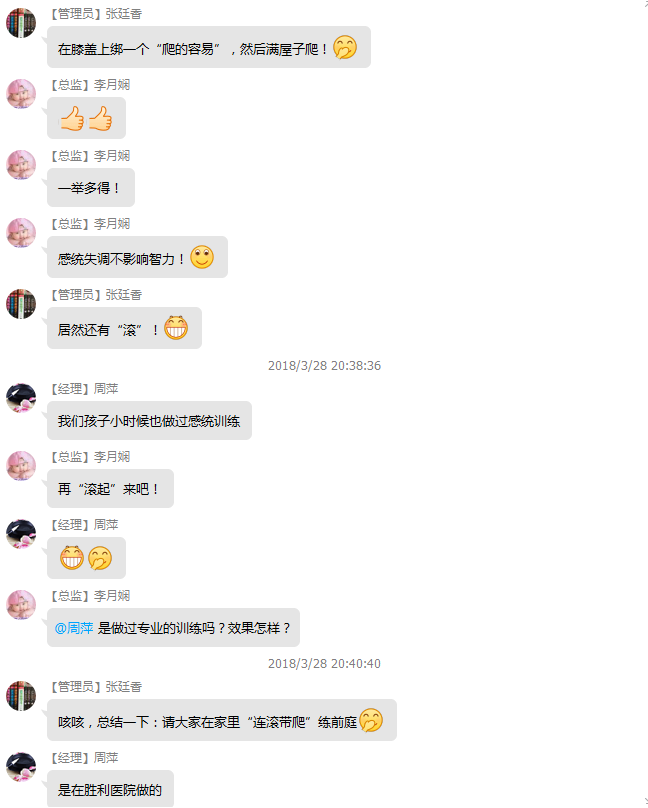Click 周萍's avatar beside 我们孩子小时候也做过感统训练
Image resolution: width=648 pixels, height=808 pixels.
tap(21, 398)
